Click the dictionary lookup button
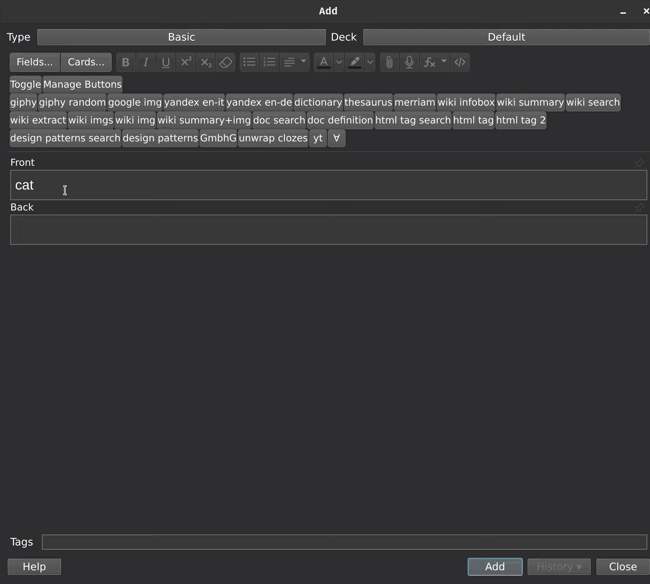The height and width of the screenshot is (584, 650). pos(318,102)
